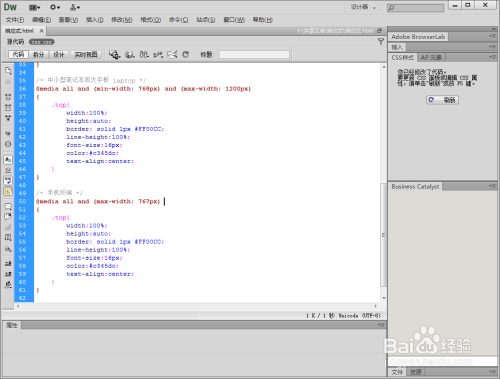The height and width of the screenshot is (379, 500).
Task: Click the restore document window icon
Action: [379, 31]
